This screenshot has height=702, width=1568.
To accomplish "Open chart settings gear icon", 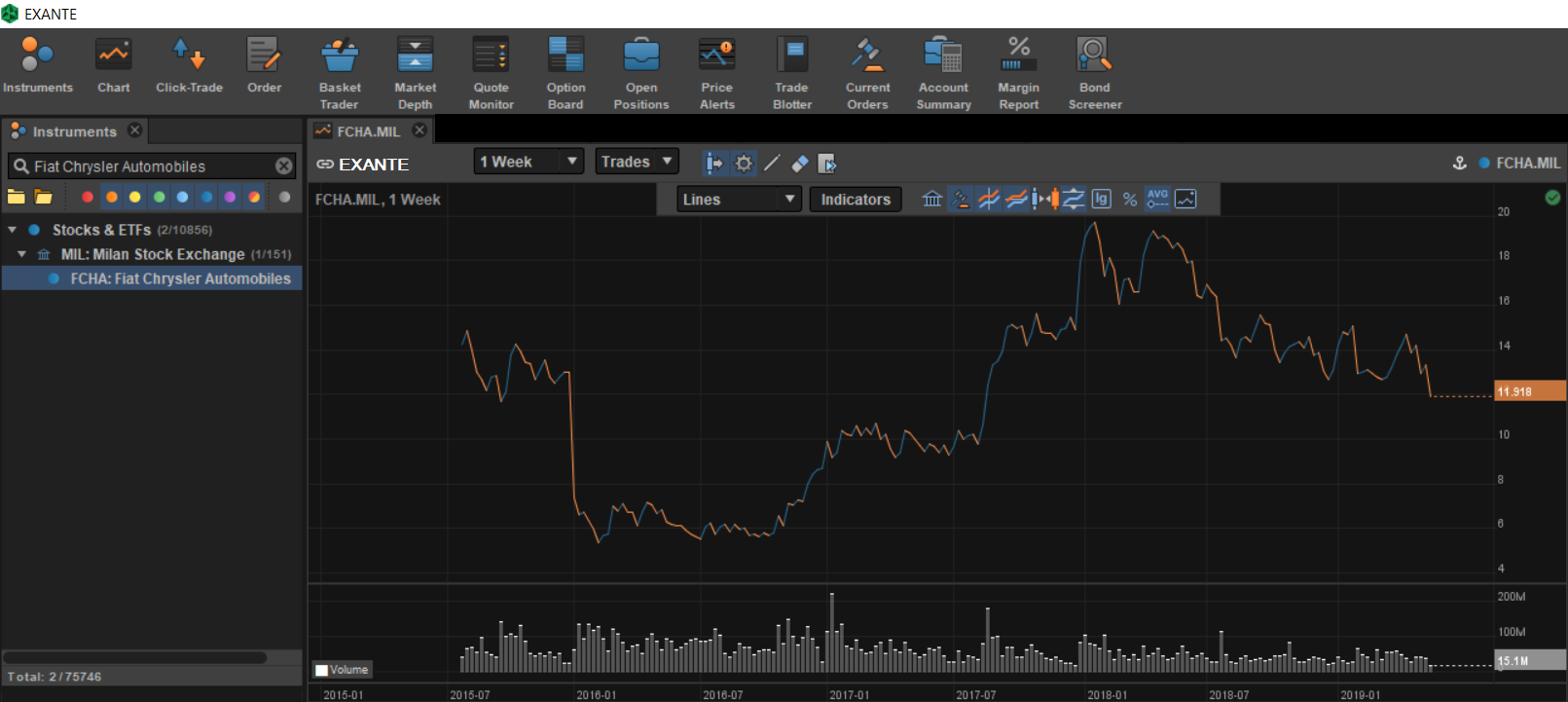I will tap(744, 164).
